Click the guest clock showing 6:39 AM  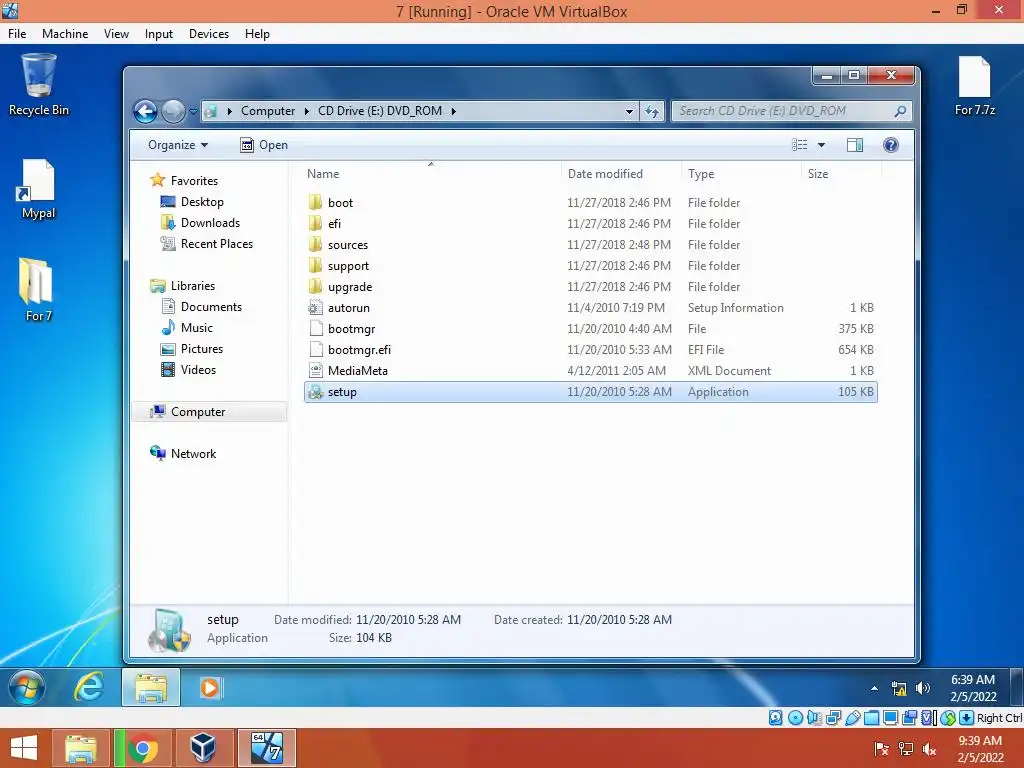(973, 688)
